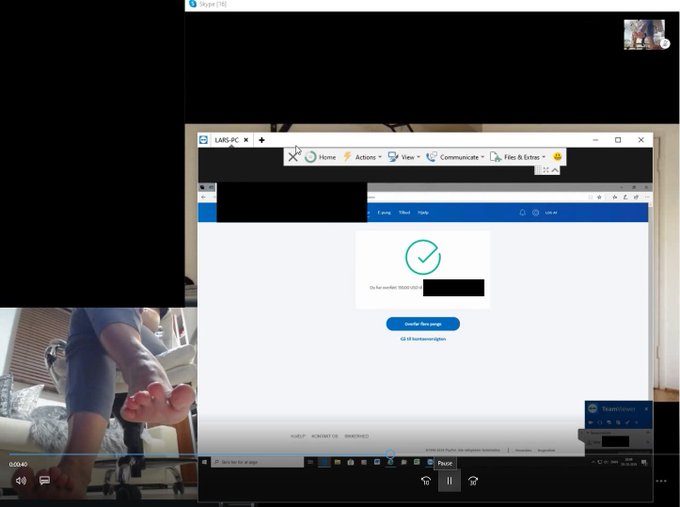Toggle full screen in TeamViewer toolbar
The width and height of the screenshot is (680, 507).
pyautogui.click(x=546, y=170)
